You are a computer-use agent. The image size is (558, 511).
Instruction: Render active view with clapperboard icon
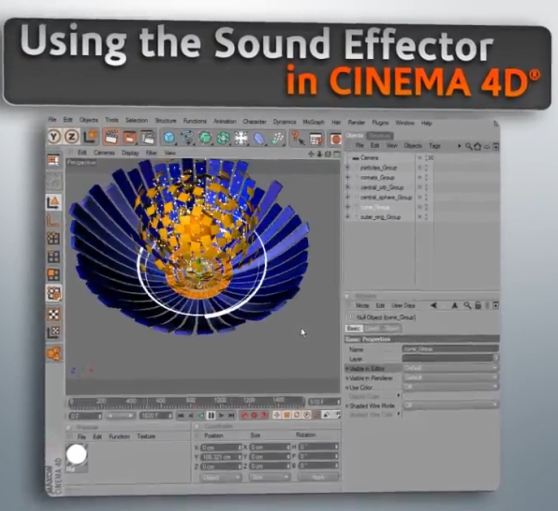(x=111, y=137)
